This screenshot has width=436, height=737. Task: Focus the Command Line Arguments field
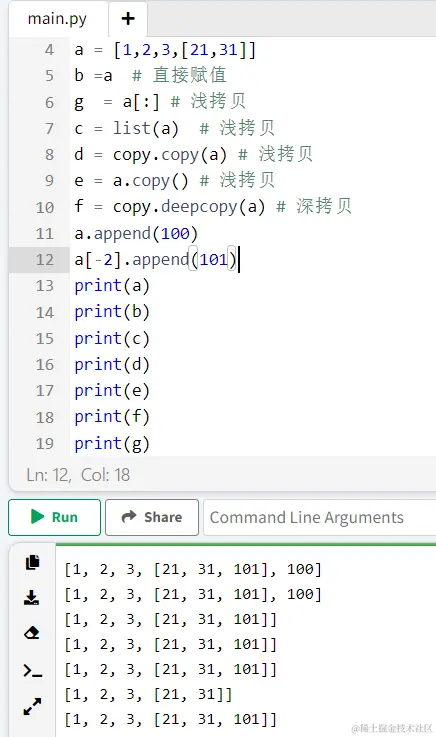(x=319, y=517)
